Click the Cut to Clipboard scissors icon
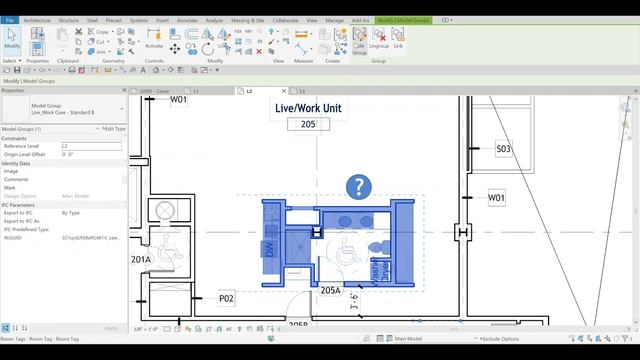The image size is (640, 360). (78, 31)
